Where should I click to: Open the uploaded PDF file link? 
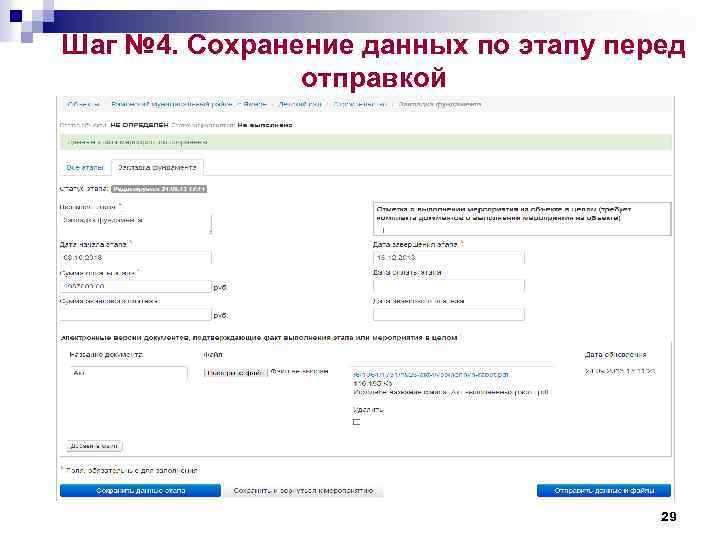click(x=431, y=375)
